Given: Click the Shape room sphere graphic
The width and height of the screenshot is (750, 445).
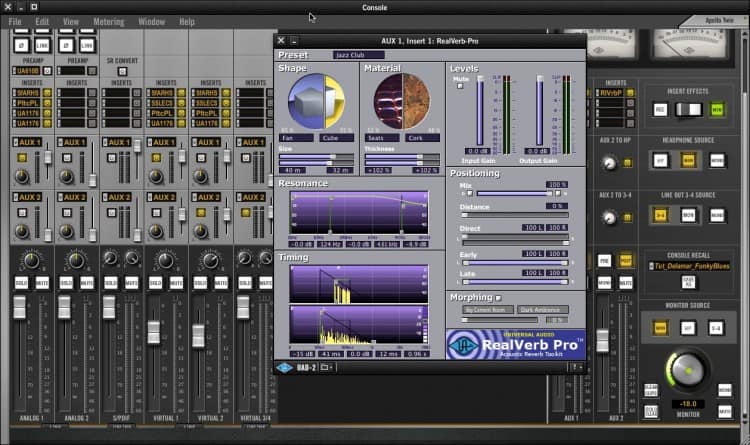Looking at the screenshot, I should coord(316,101).
